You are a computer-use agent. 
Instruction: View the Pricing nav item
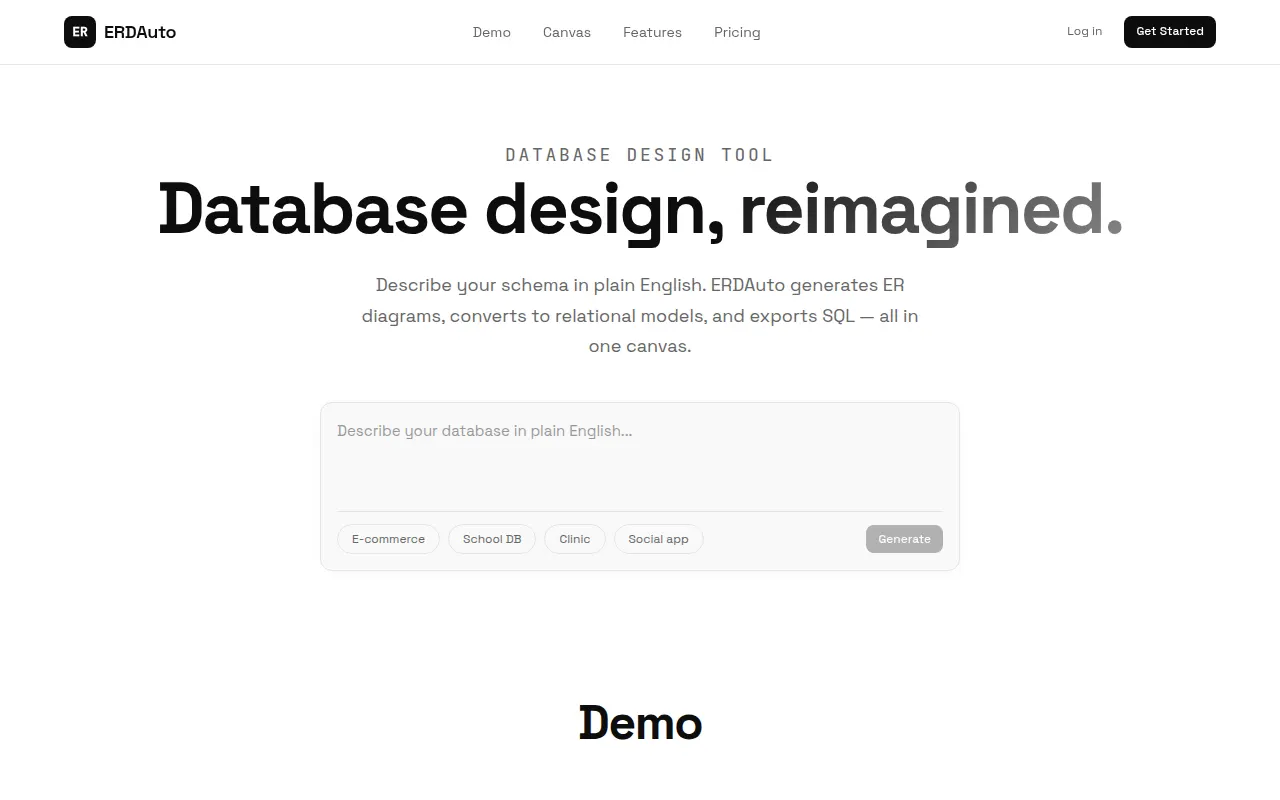coord(737,32)
